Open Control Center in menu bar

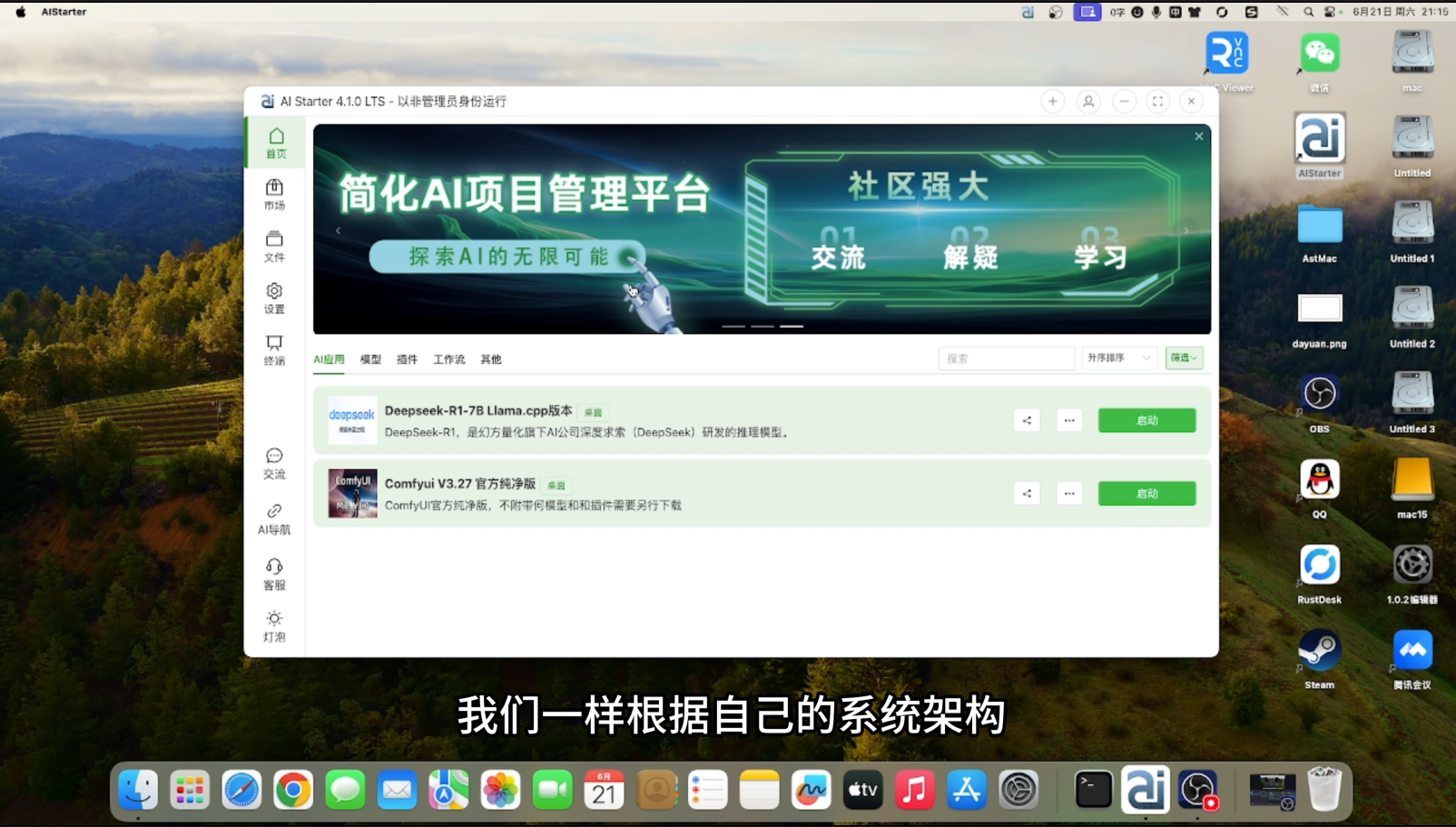pyautogui.click(x=1331, y=12)
